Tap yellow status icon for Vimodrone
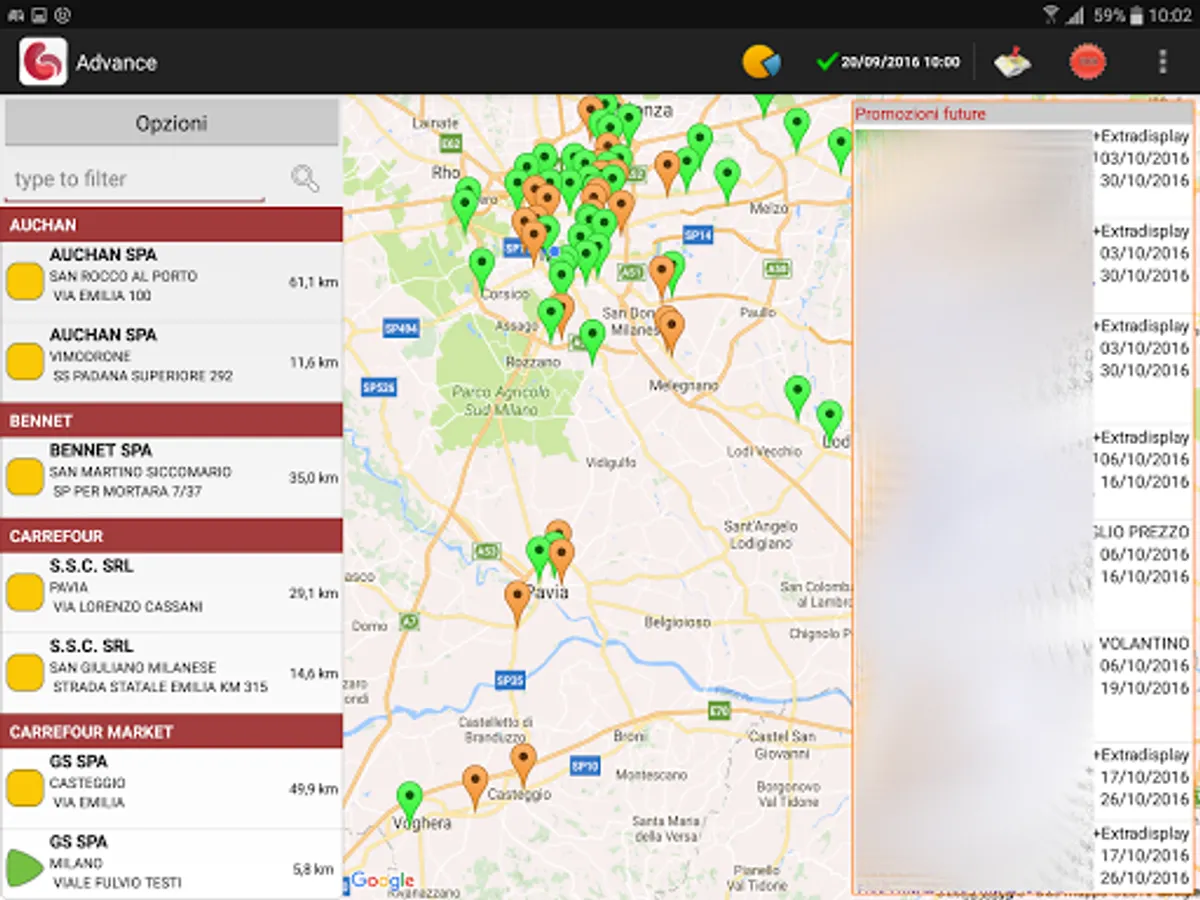Viewport: 1200px width, 900px height. point(24,361)
